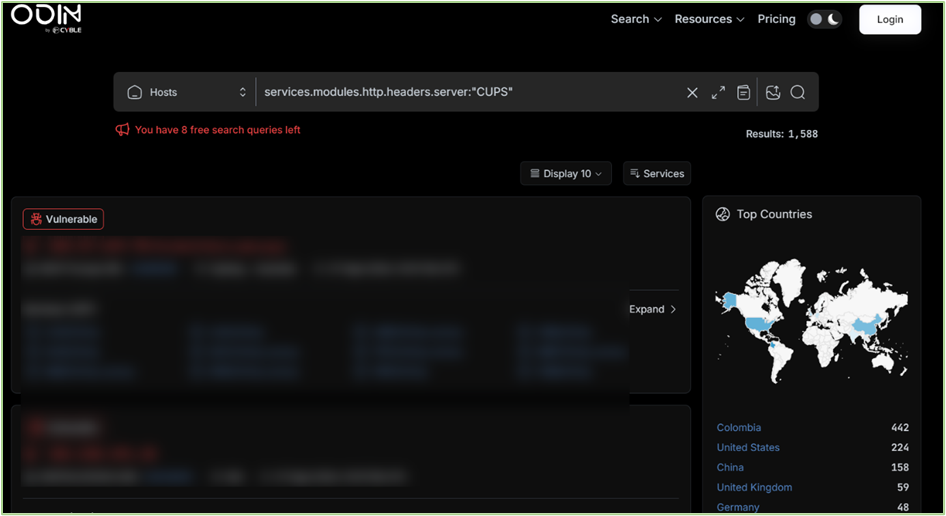Click the image search icon

click(x=773, y=92)
